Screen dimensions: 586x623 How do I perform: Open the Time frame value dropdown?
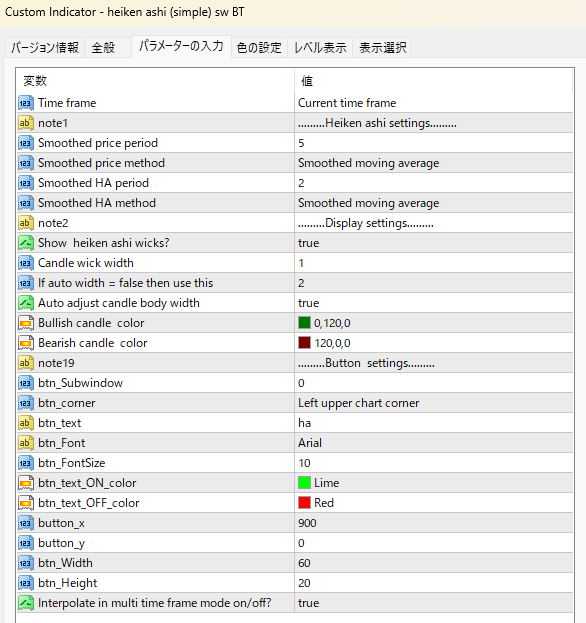[434, 103]
